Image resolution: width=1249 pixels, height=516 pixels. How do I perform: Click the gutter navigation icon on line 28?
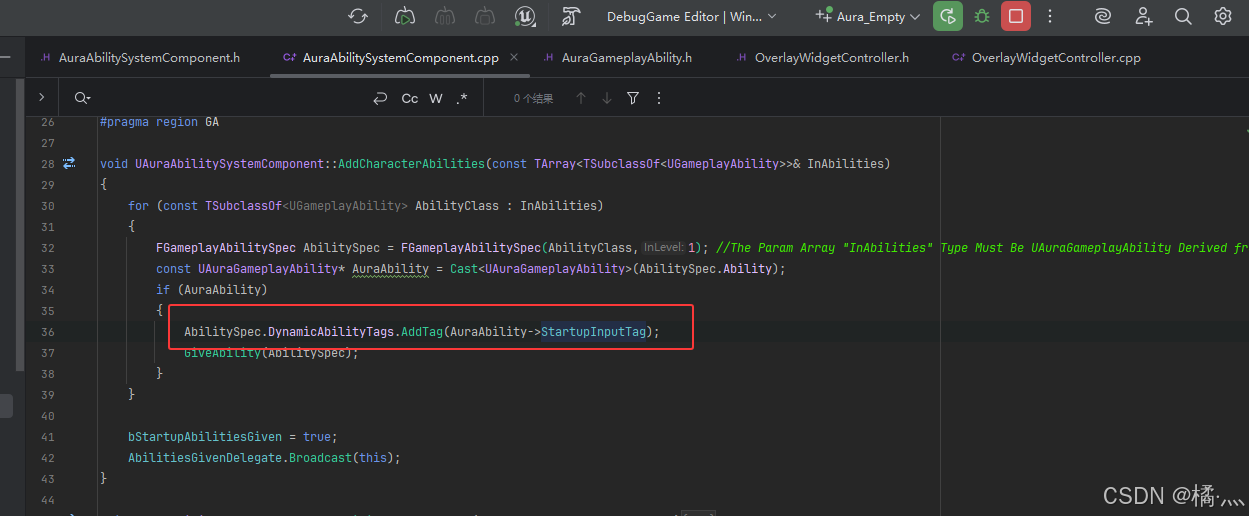tap(70, 163)
